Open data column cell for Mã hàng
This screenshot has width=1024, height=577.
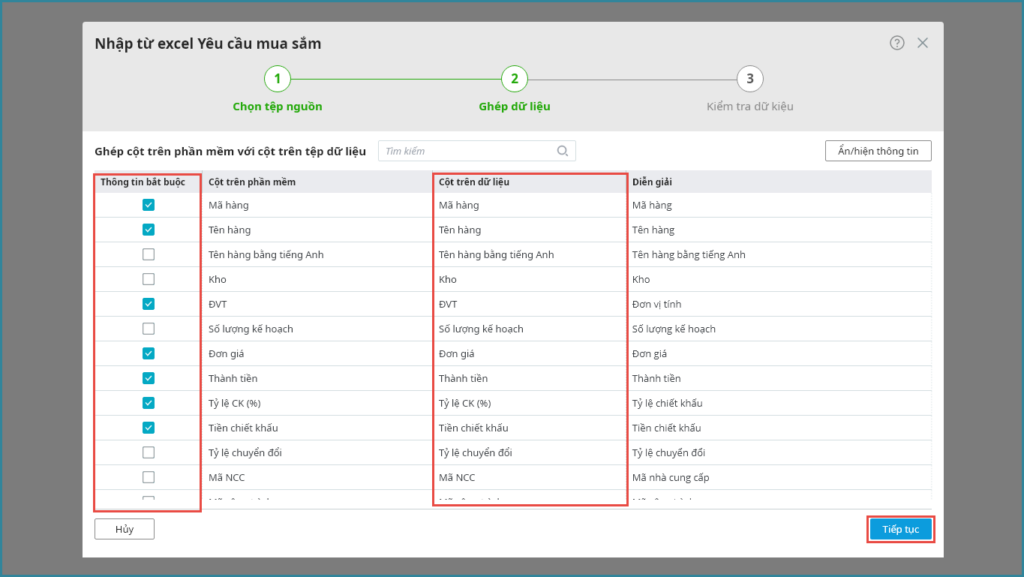[530, 205]
